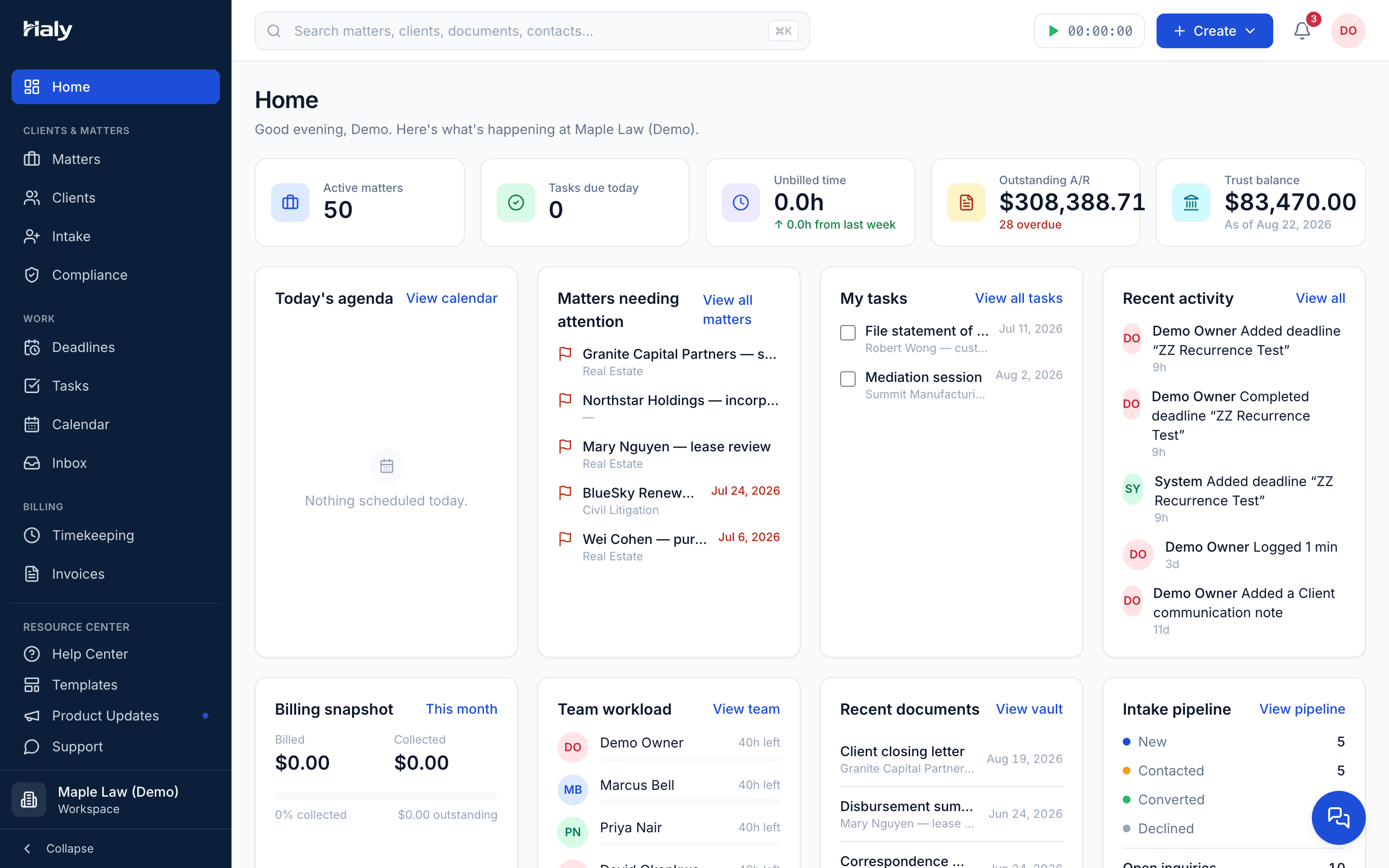Open Templates from the sidebar
The image size is (1389, 868).
[x=115, y=685]
